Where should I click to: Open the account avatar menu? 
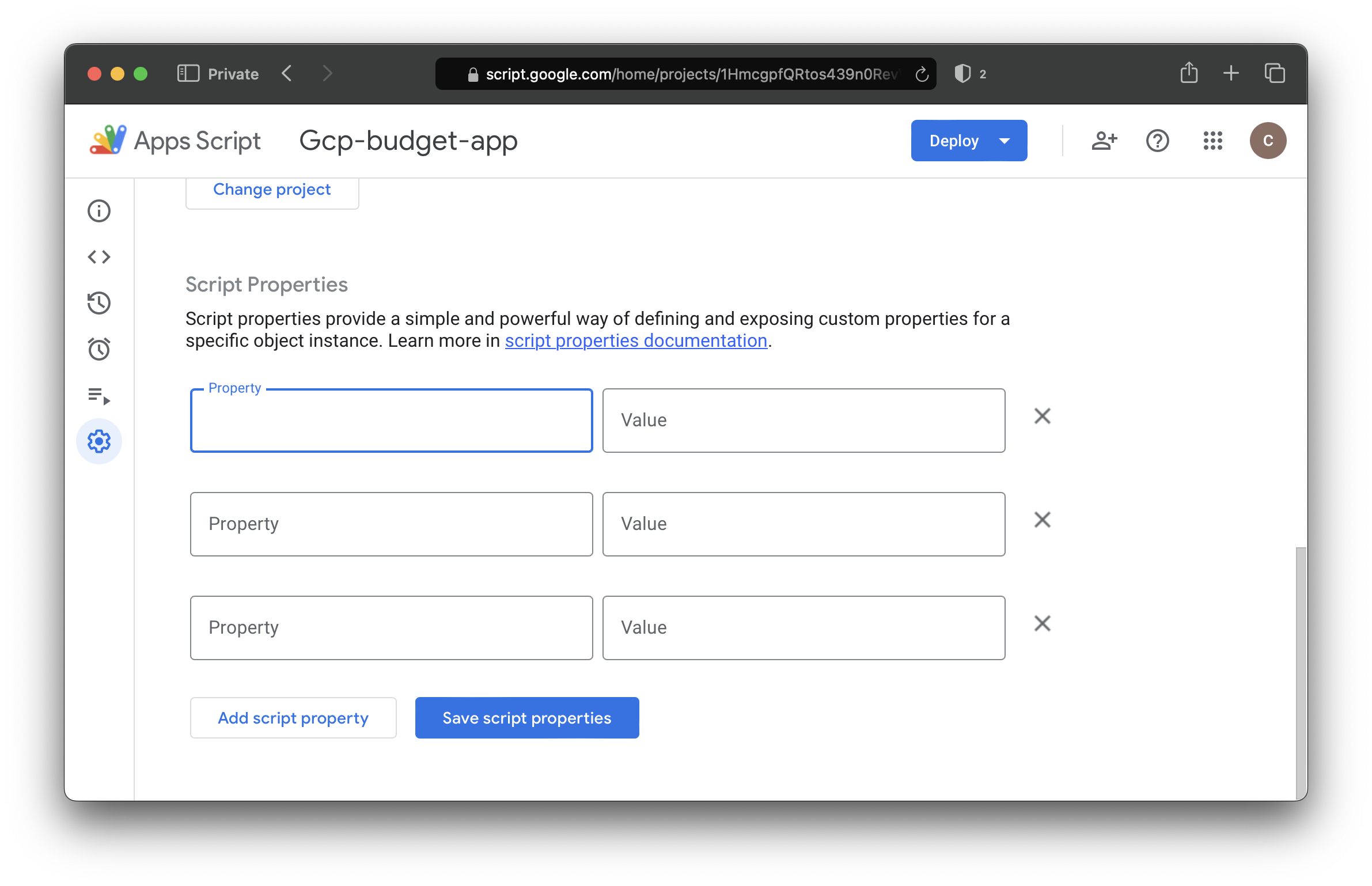point(1268,141)
